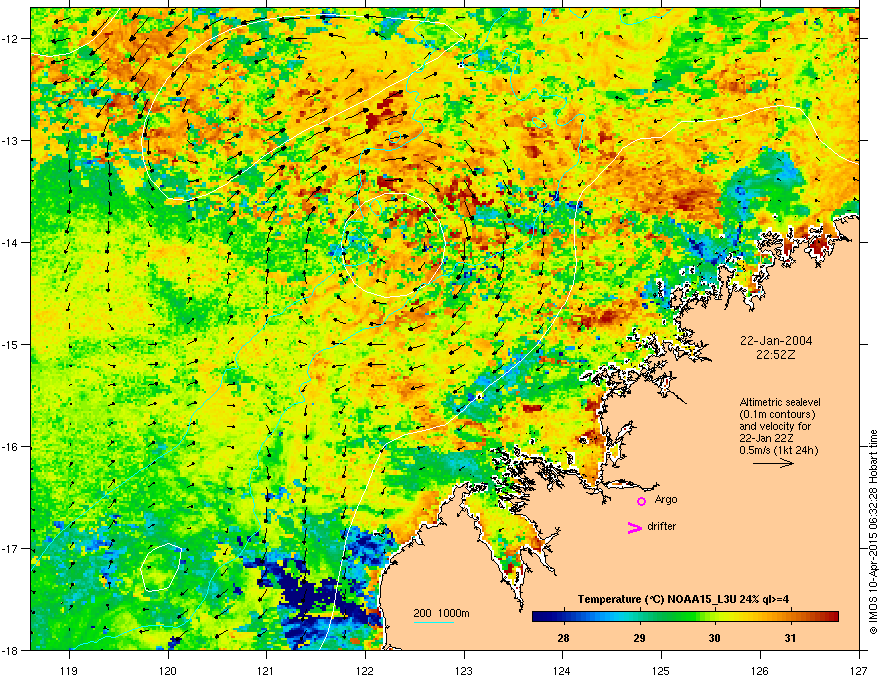Click the longitude axis label 126

tap(760, 670)
